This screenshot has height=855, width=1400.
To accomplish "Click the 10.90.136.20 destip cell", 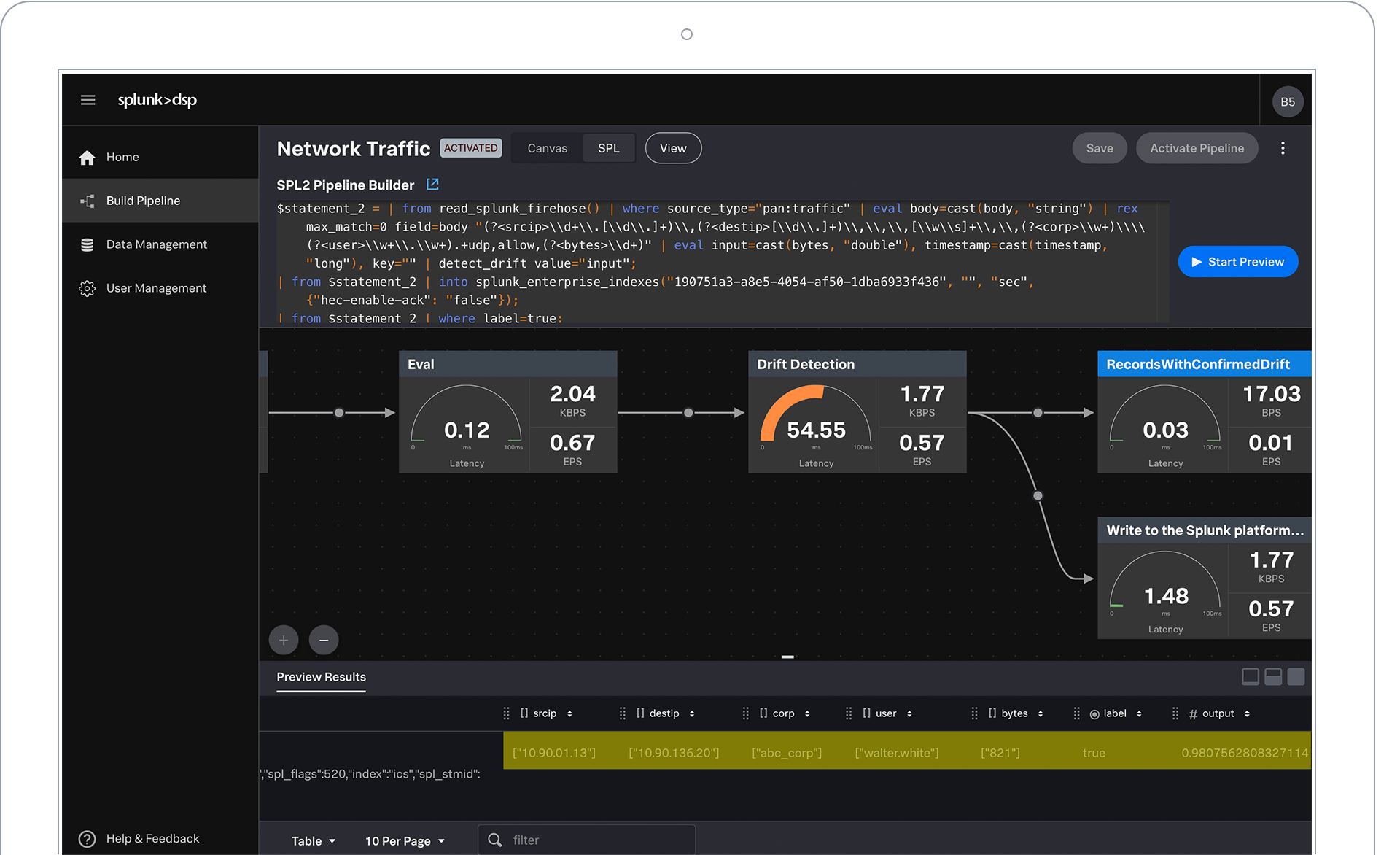I will tap(674, 752).
